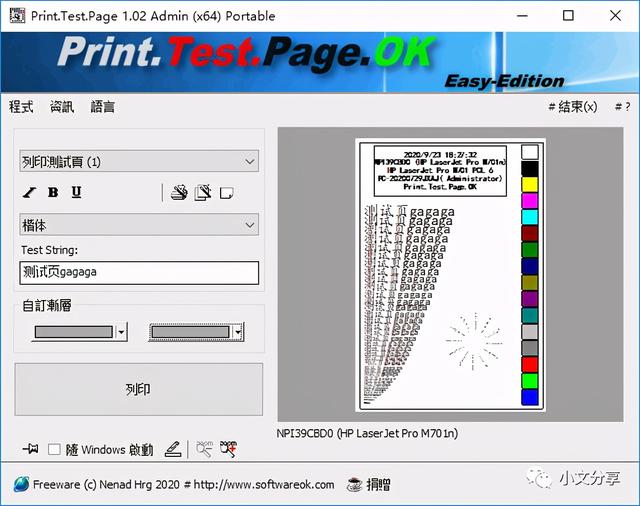Click the tools icon with red plus
The height and width of the screenshot is (506, 640).
[228, 449]
